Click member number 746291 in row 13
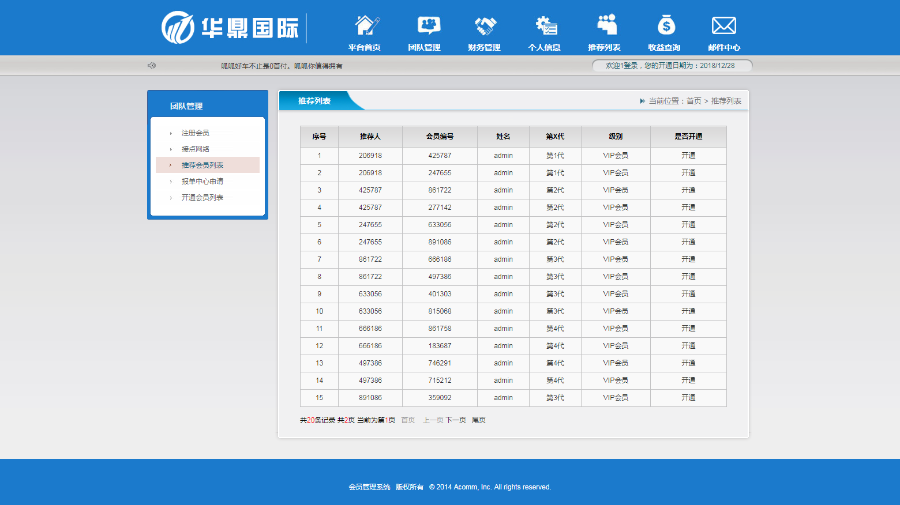This screenshot has height=505, width=900. pos(440,363)
